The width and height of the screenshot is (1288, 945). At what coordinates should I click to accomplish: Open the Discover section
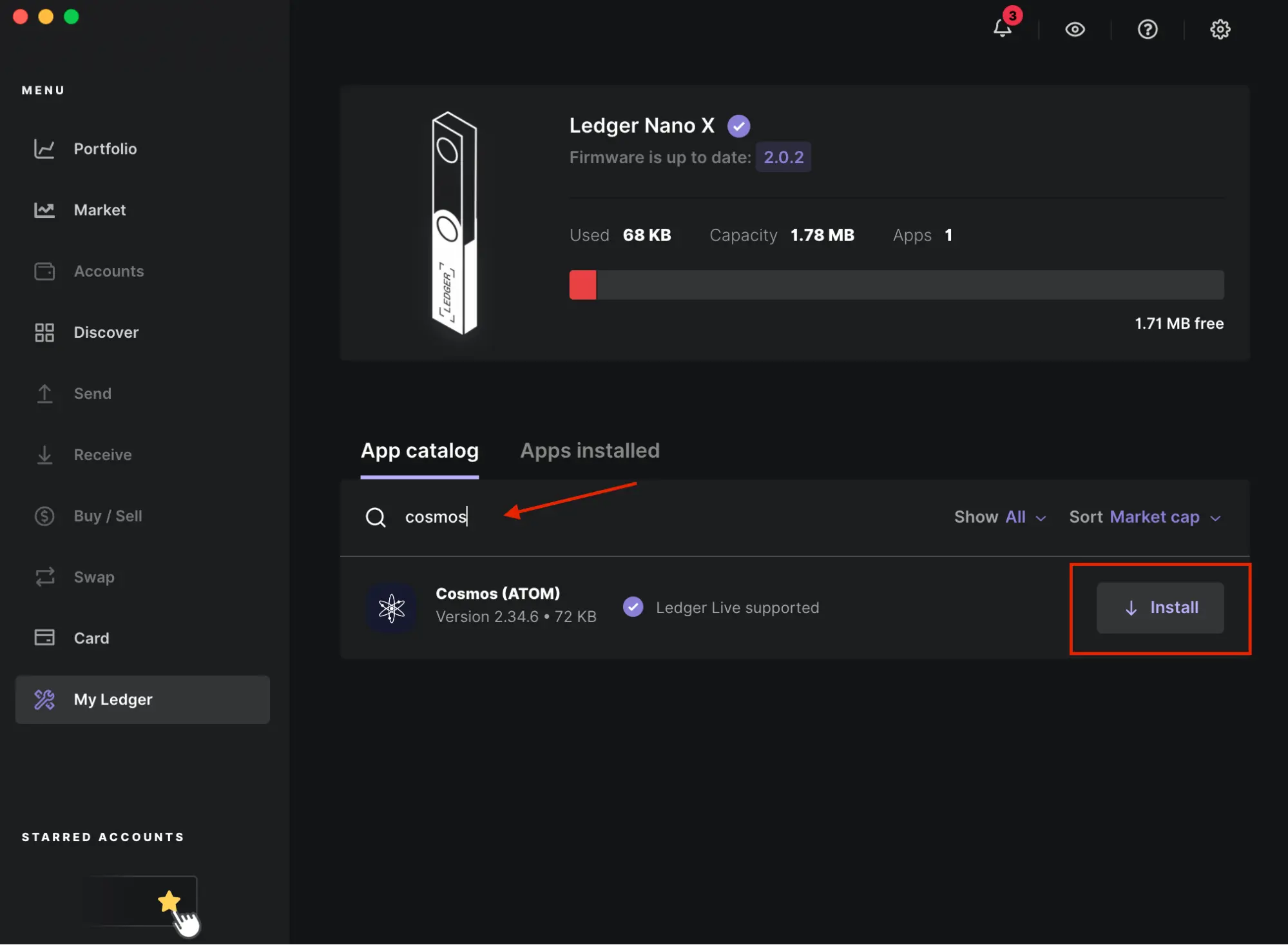pyautogui.click(x=106, y=332)
